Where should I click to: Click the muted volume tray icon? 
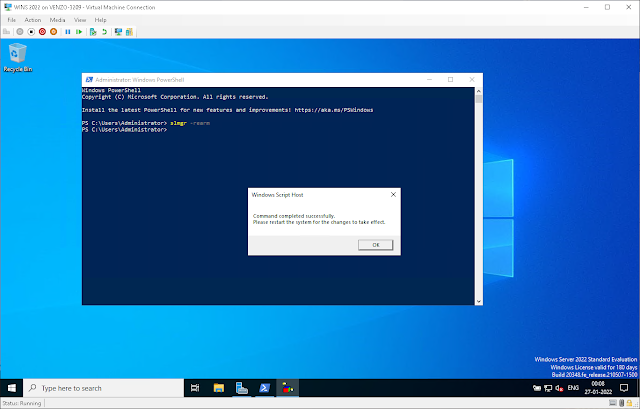559,388
